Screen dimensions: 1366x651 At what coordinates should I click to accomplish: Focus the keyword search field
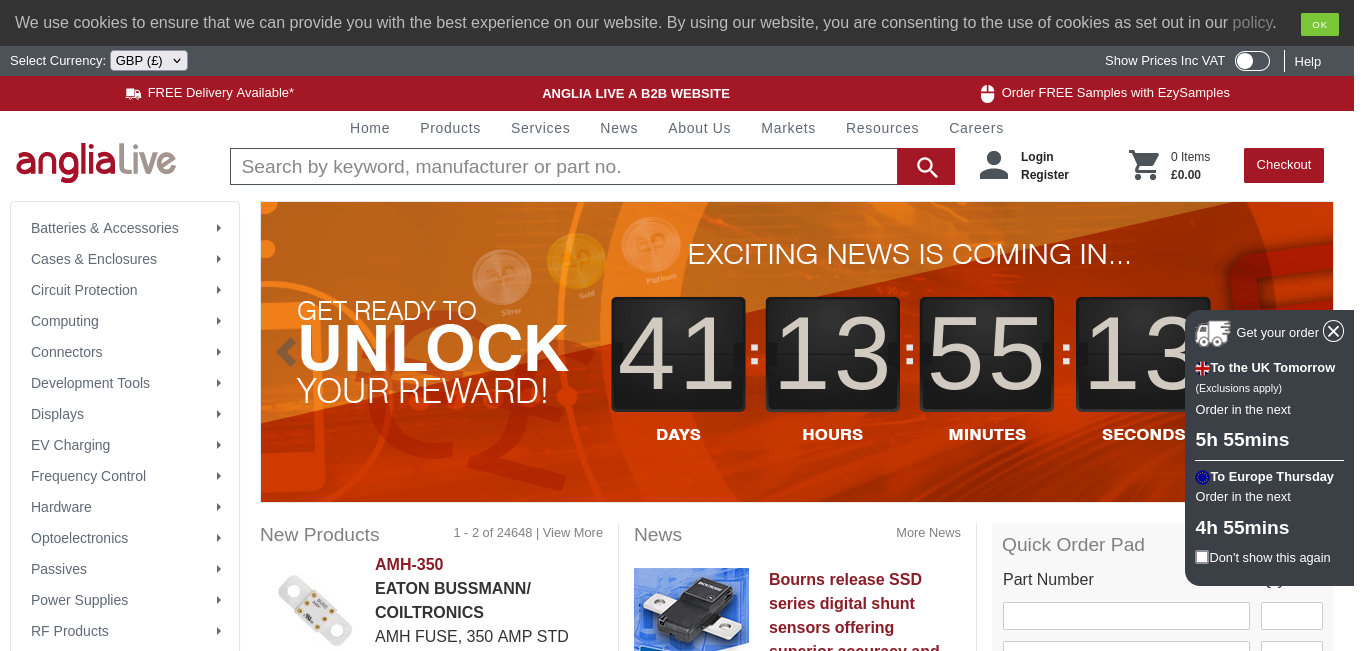click(x=564, y=167)
